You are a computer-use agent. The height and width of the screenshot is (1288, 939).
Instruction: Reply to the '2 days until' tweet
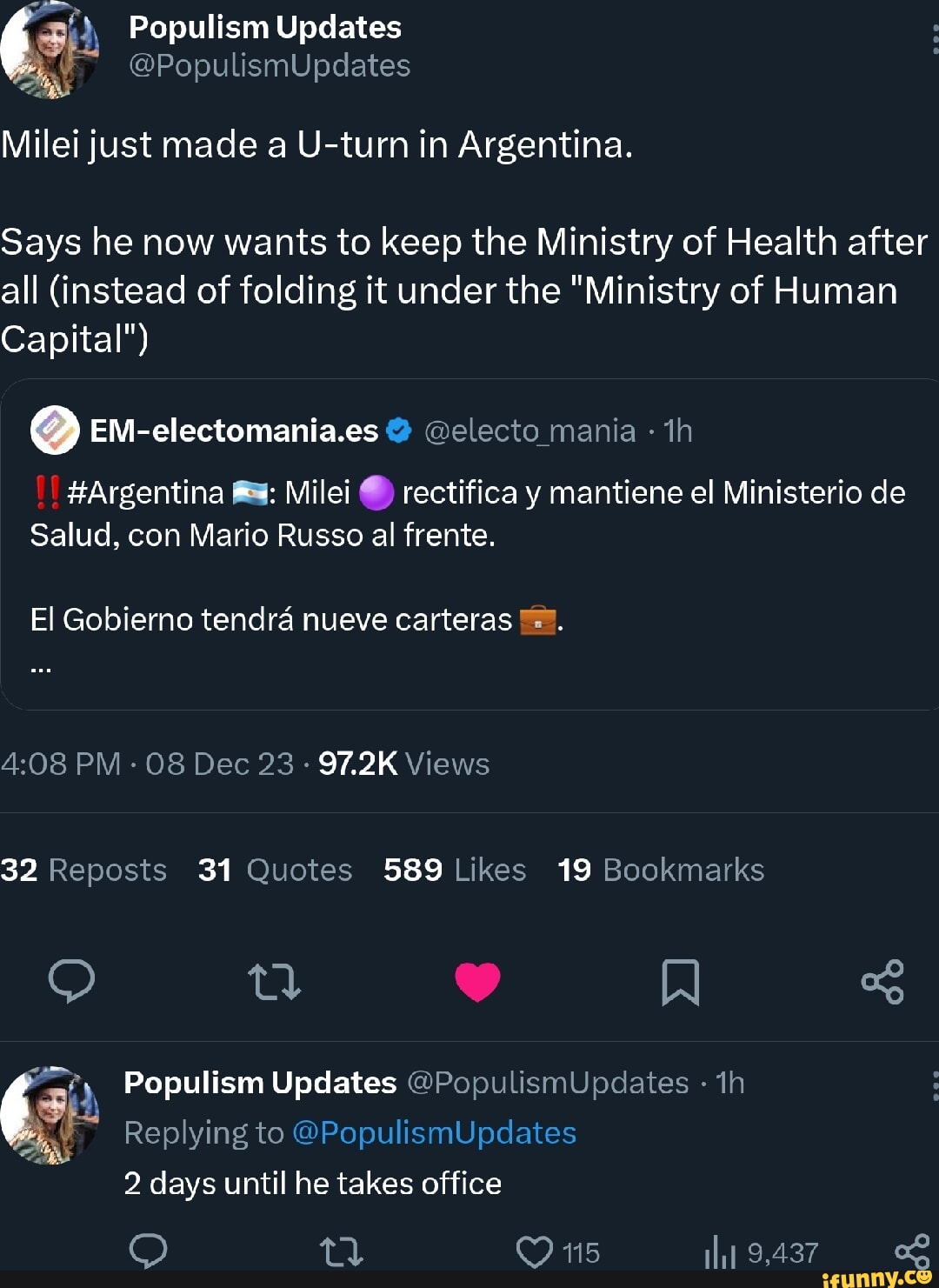coord(148,1251)
